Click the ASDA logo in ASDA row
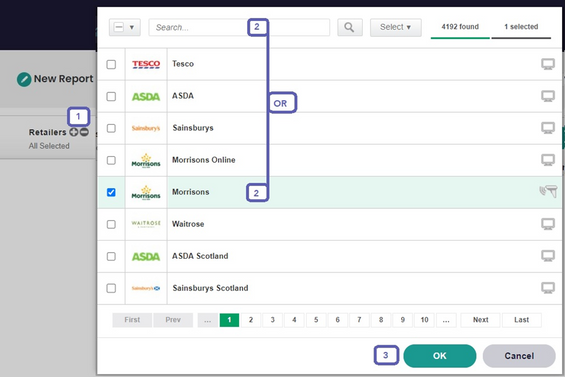This screenshot has width=565, height=377. pos(146,97)
